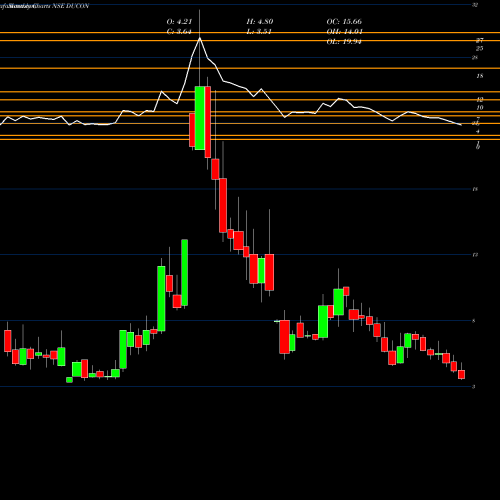The image size is (500, 500).
Task: Click the last red candlestick on the right
Action: [461, 374]
